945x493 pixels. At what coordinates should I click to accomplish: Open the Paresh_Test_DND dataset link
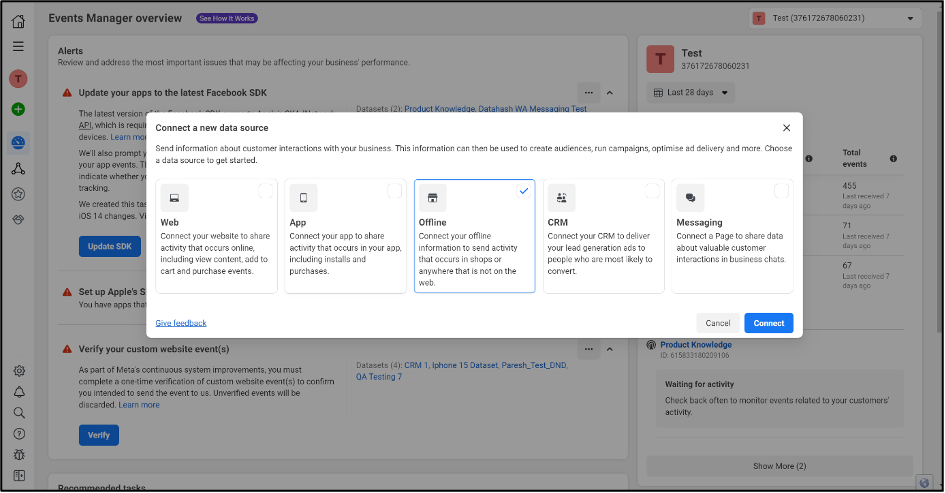click(x=535, y=365)
